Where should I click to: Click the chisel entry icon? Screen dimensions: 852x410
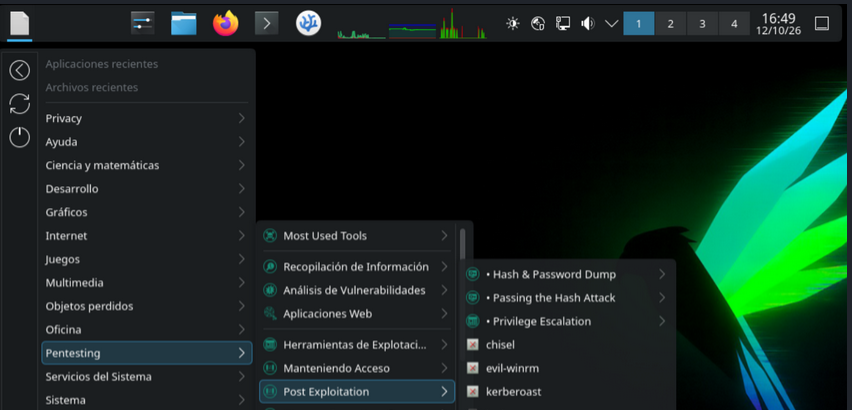[473, 345]
